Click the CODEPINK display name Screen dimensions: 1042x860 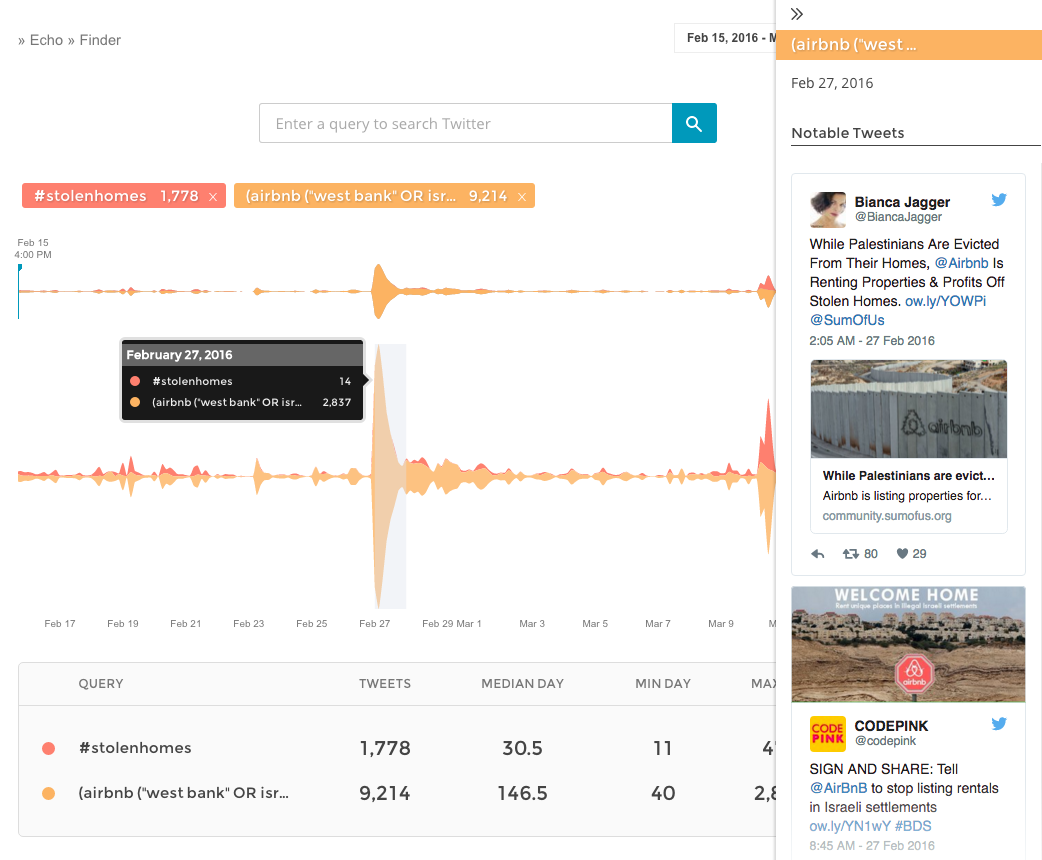point(891,726)
